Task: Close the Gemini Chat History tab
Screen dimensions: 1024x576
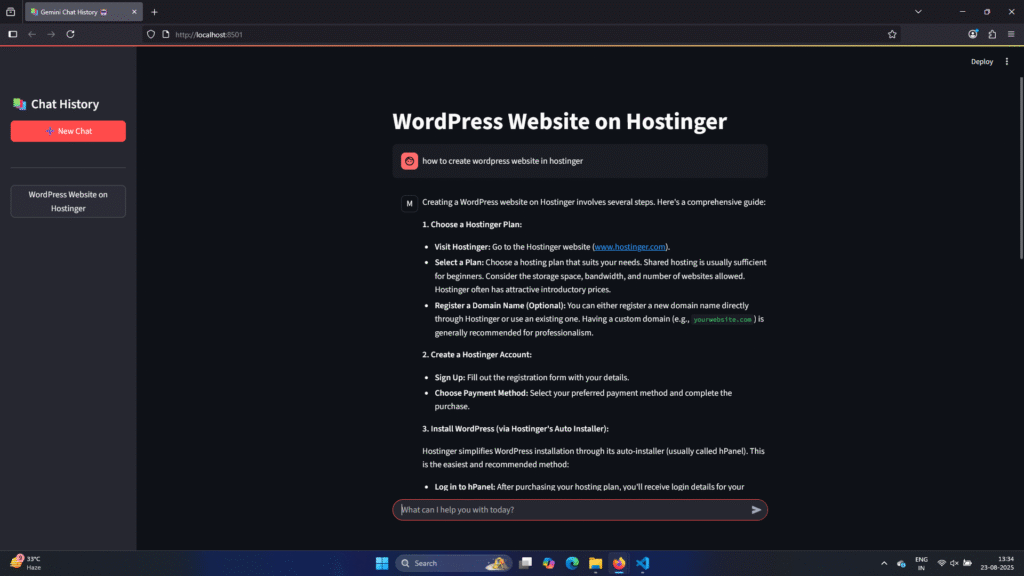Action: (x=134, y=12)
